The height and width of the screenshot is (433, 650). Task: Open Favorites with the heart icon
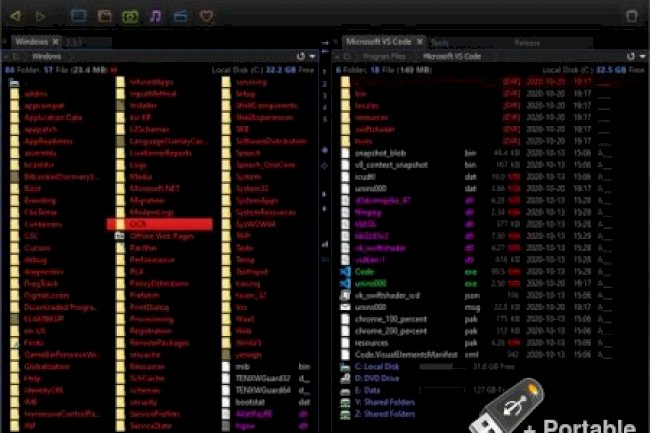[206, 16]
